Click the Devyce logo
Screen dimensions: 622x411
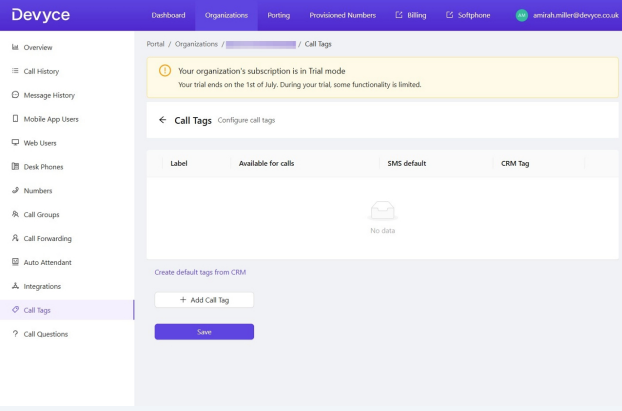coord(40,15)
